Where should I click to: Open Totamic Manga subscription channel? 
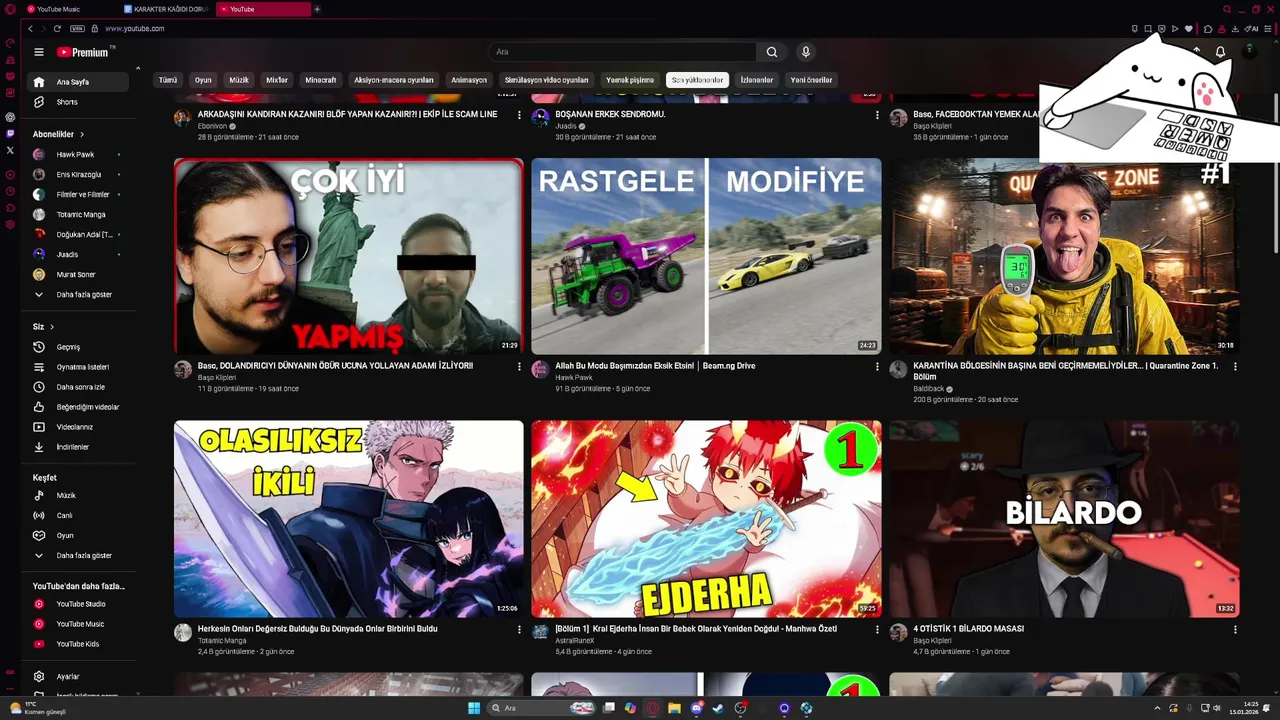pyautogui.click(x=81, y=215)
